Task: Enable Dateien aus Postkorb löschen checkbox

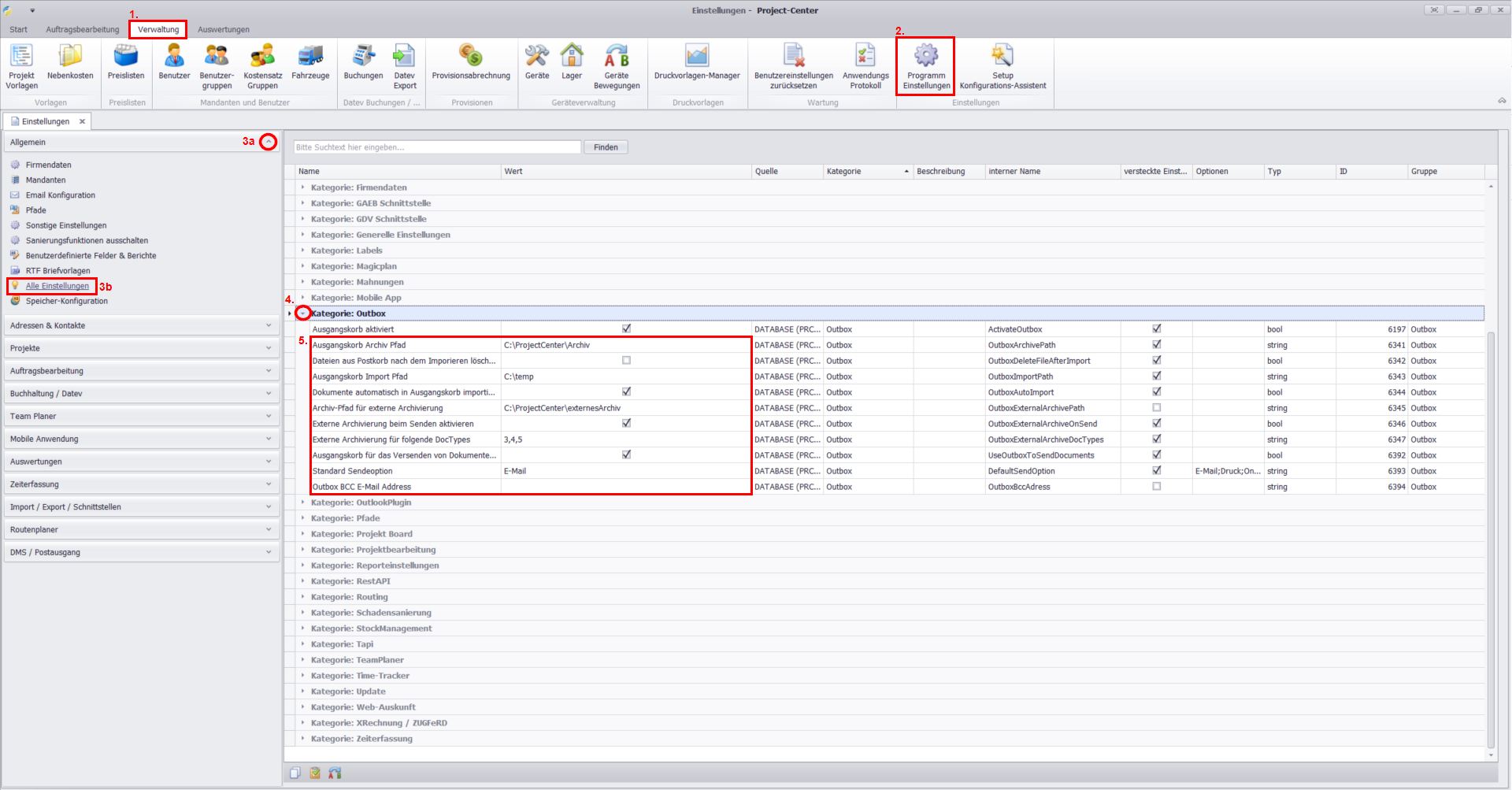Action: coord(626,361)
